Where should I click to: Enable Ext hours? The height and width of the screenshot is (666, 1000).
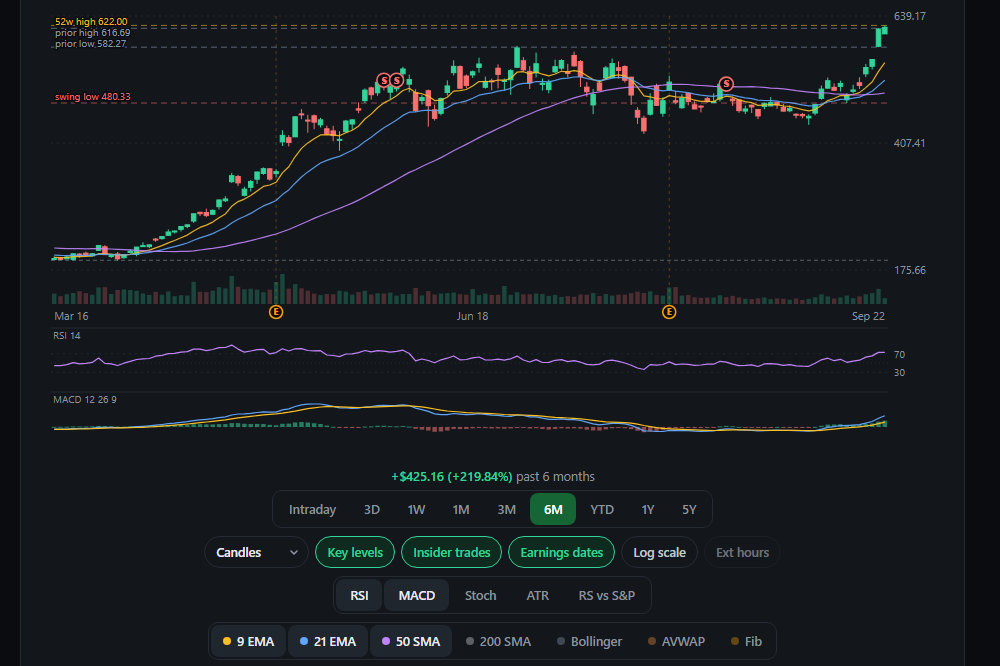click(x=742, y=552)
